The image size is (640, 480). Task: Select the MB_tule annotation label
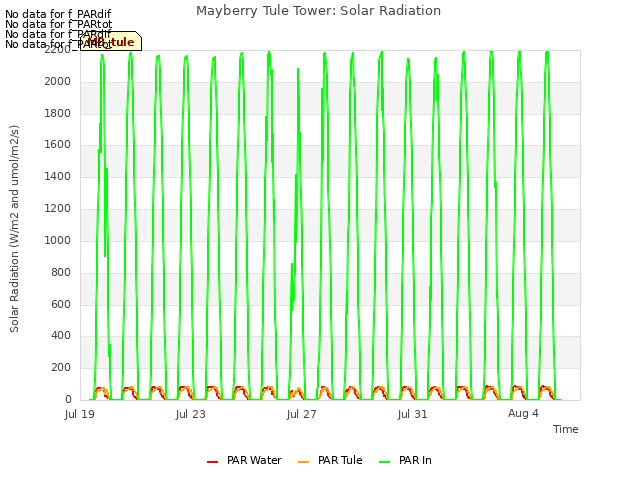(111, 41)
